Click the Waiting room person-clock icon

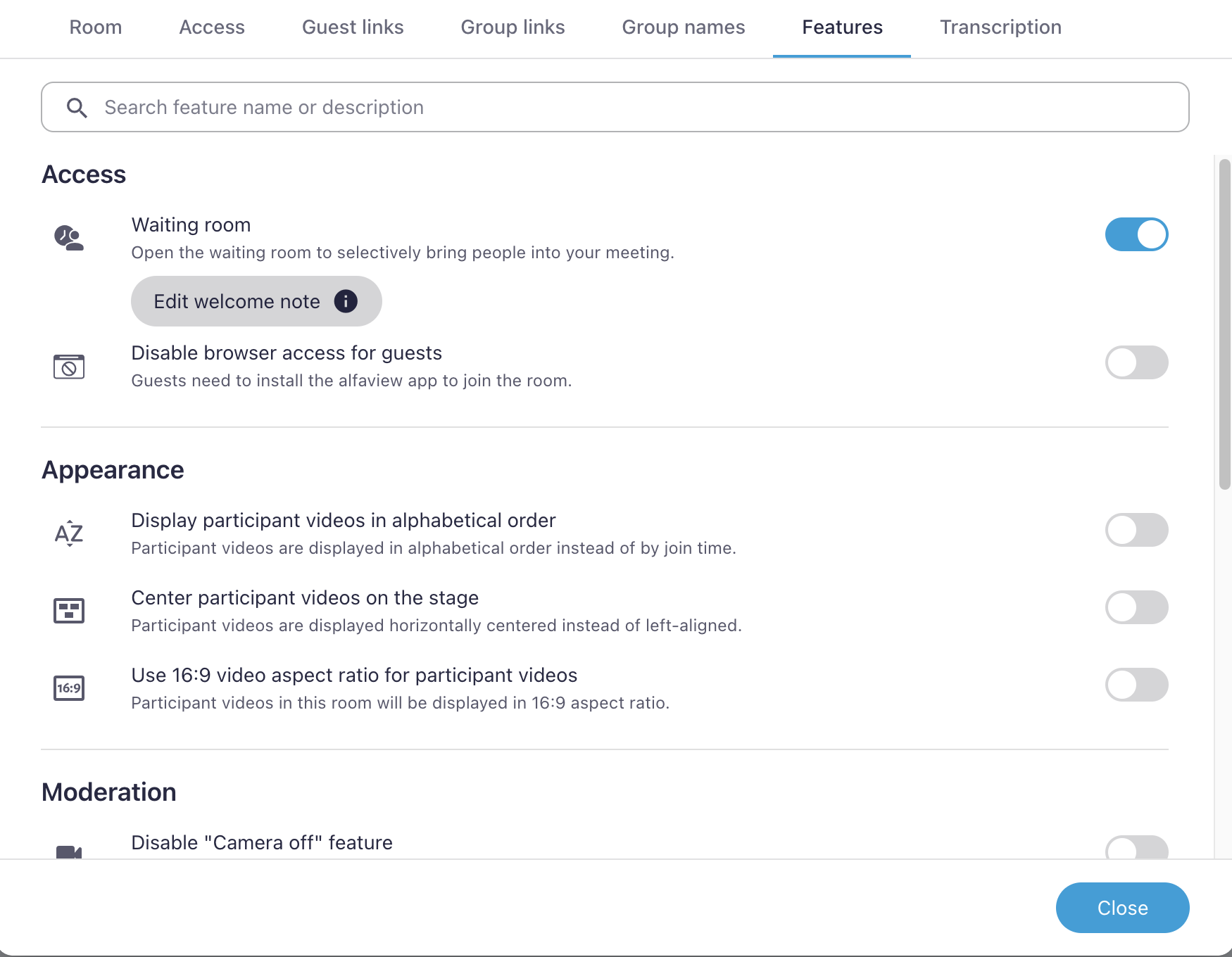coord(69,238)
